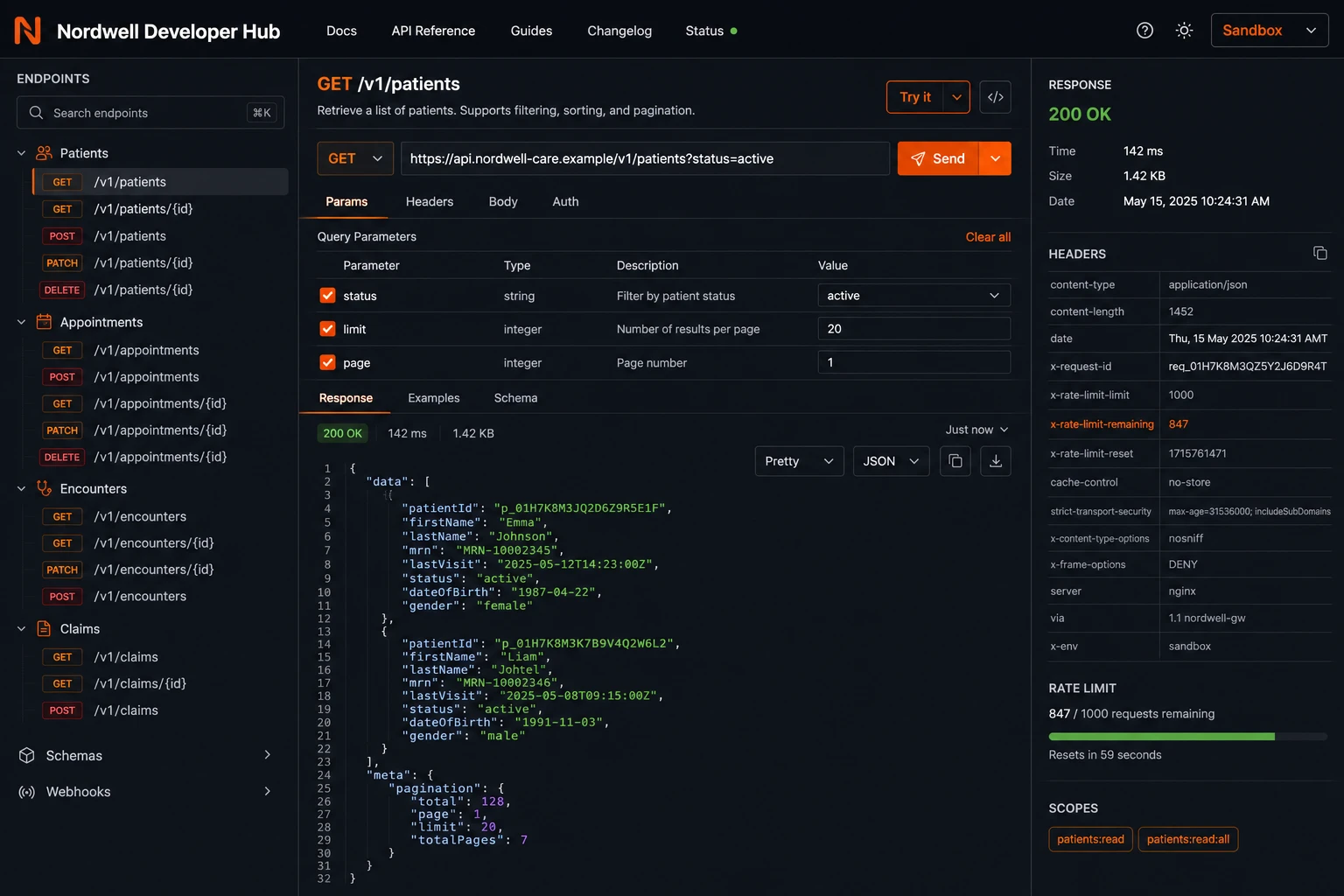This screenshot has height=896, width=1344.
Task: Uncheck the limit parameter checkbox
Action: (x=327, y=329)
